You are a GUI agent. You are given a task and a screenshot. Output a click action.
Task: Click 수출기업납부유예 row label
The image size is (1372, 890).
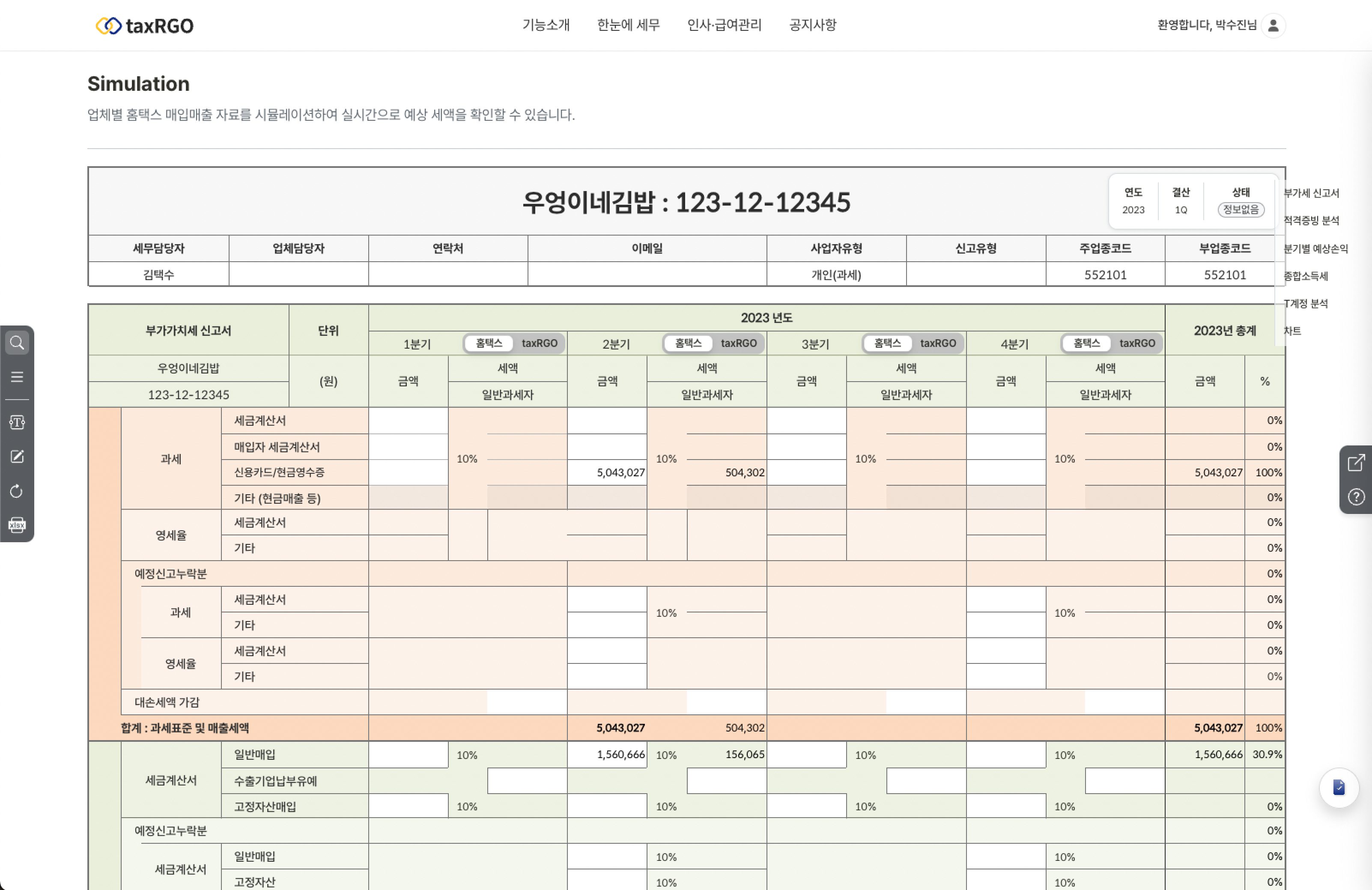275,781
